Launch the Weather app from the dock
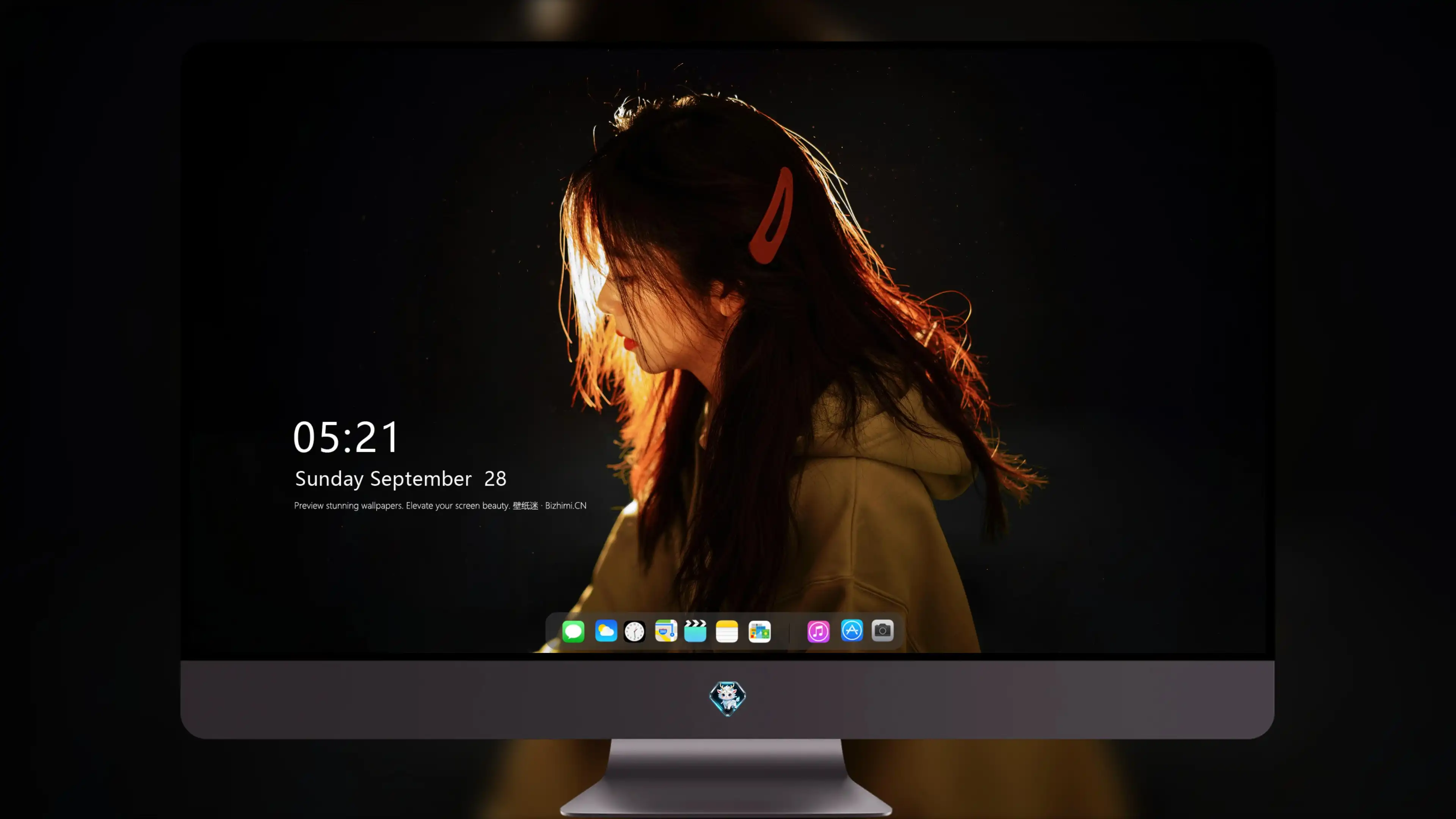 point(606,631)
